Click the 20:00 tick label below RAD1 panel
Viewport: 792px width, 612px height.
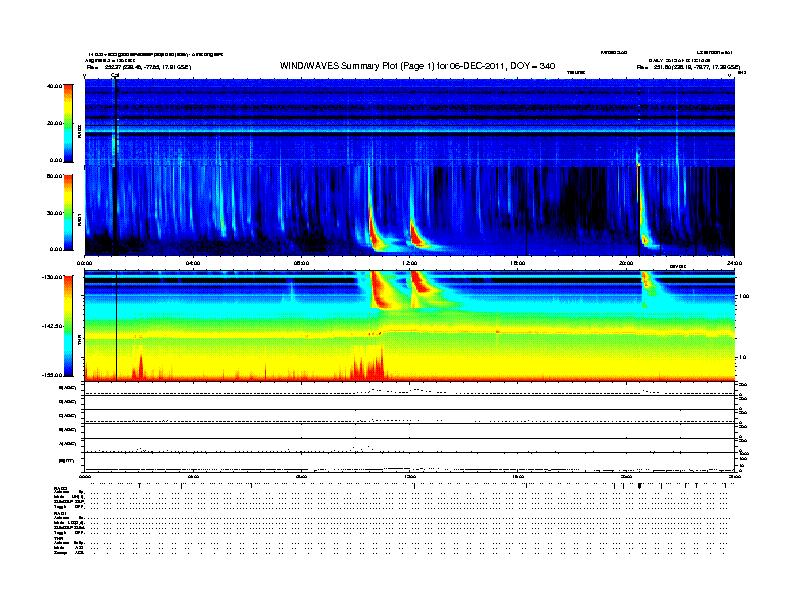[x=626, y=263]
